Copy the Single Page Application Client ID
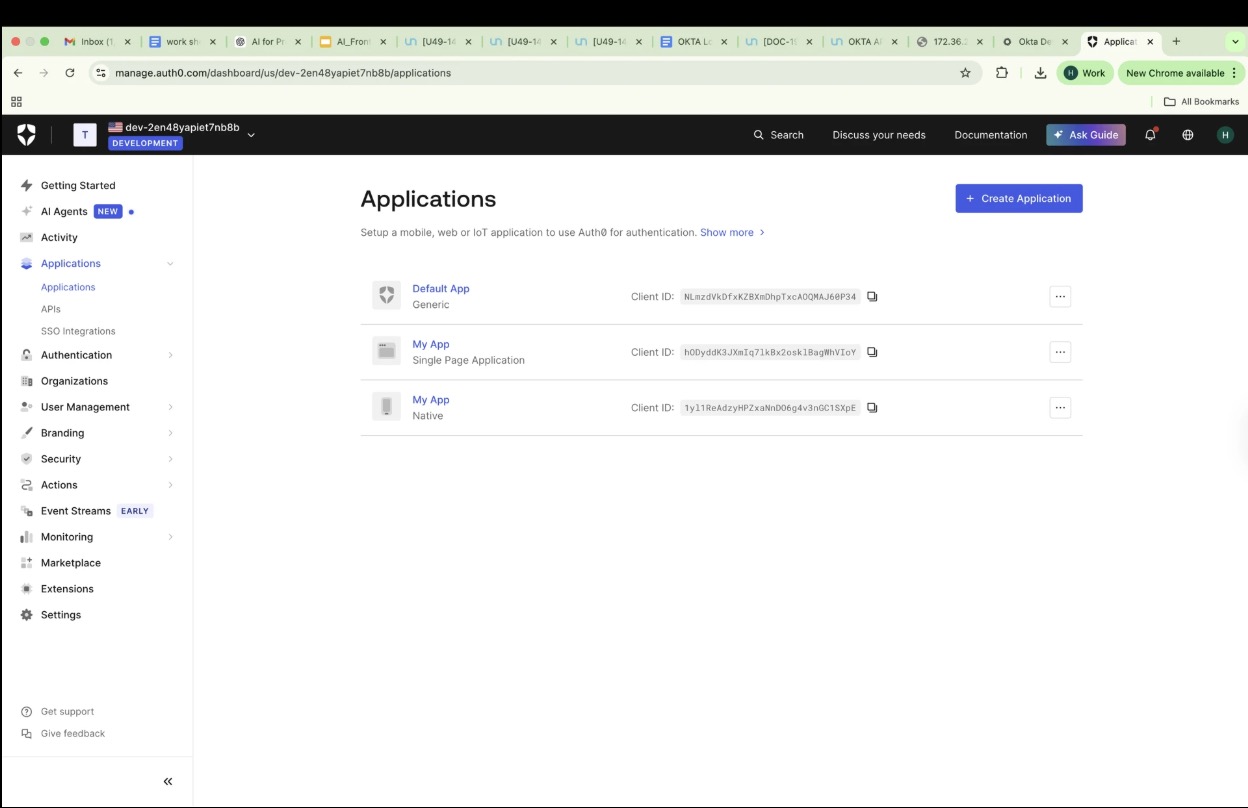1248x808 pixels. pyautogui.click(x=872, y=351)
